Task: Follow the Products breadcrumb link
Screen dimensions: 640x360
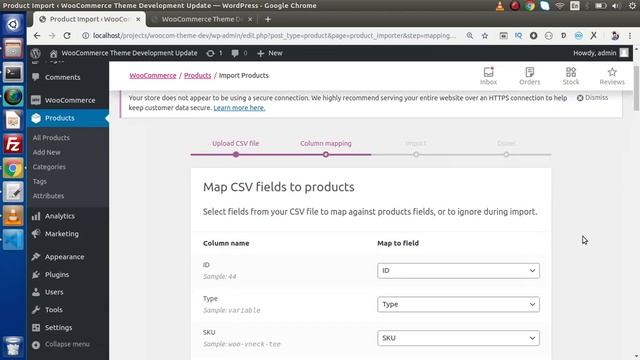Action: (198, 76)
